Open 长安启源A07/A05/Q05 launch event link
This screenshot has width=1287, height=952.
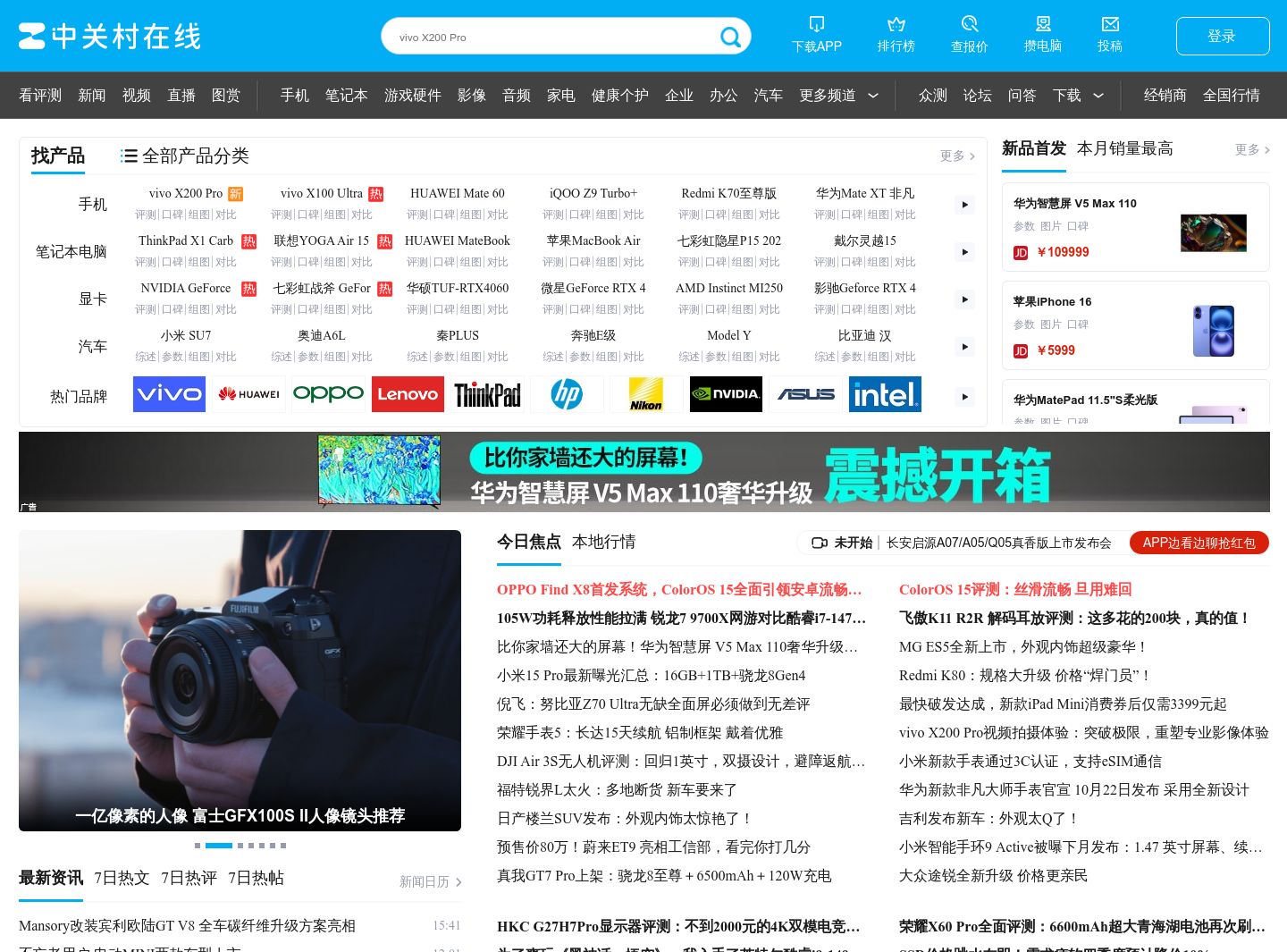pyautogui.click(x=999, y=543)
